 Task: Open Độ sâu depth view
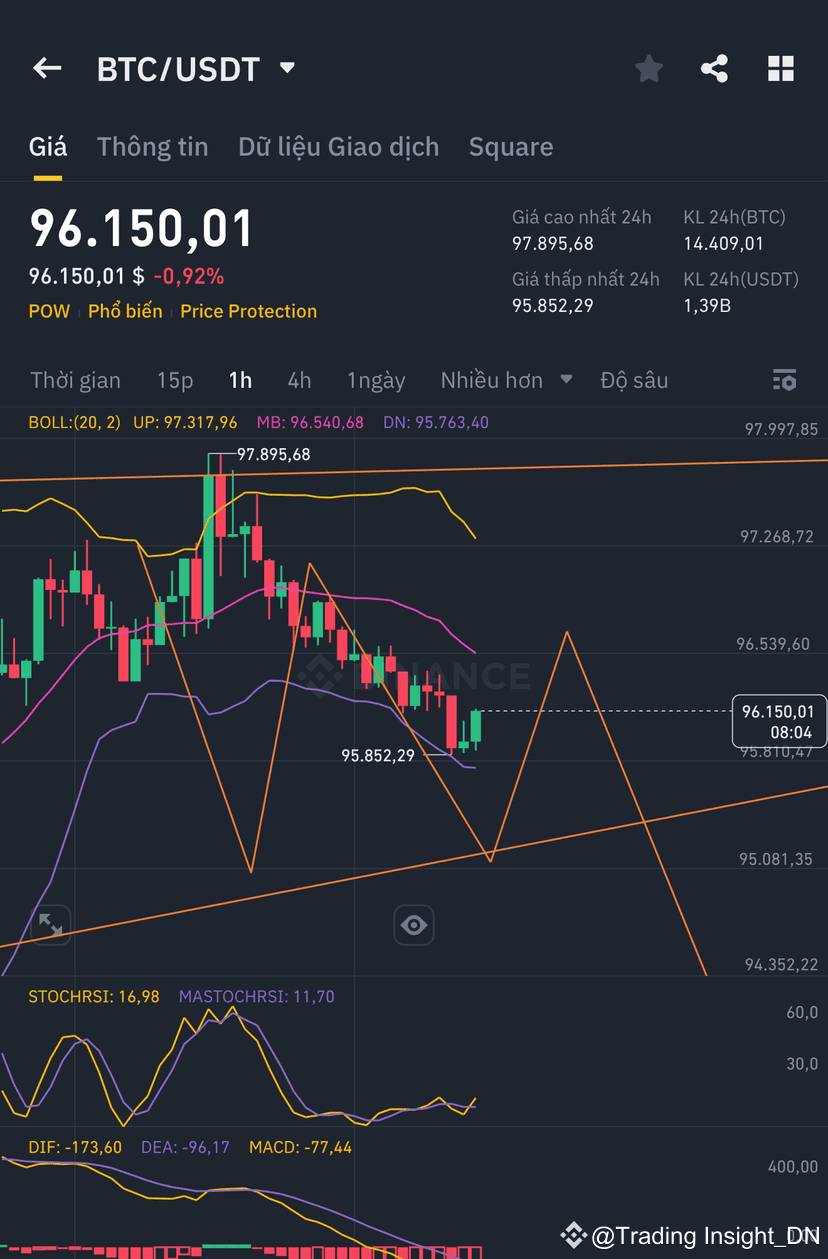(634, 380)
